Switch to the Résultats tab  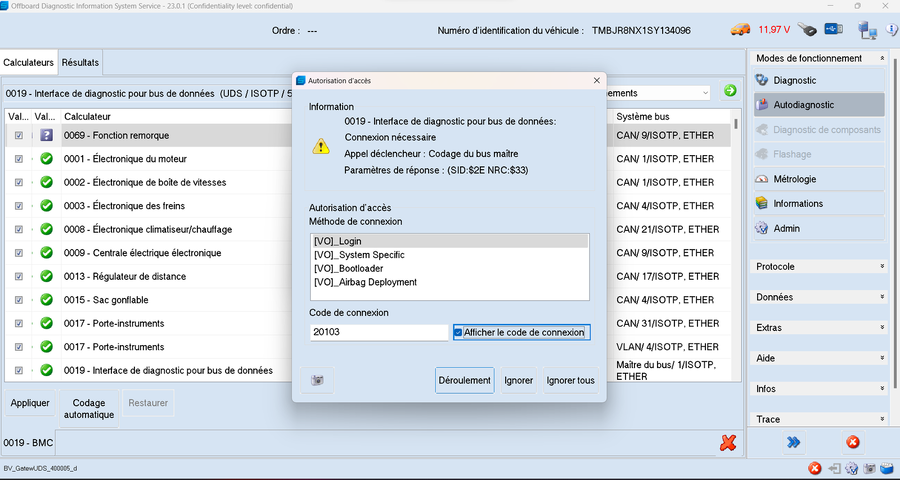pos(80,62)
